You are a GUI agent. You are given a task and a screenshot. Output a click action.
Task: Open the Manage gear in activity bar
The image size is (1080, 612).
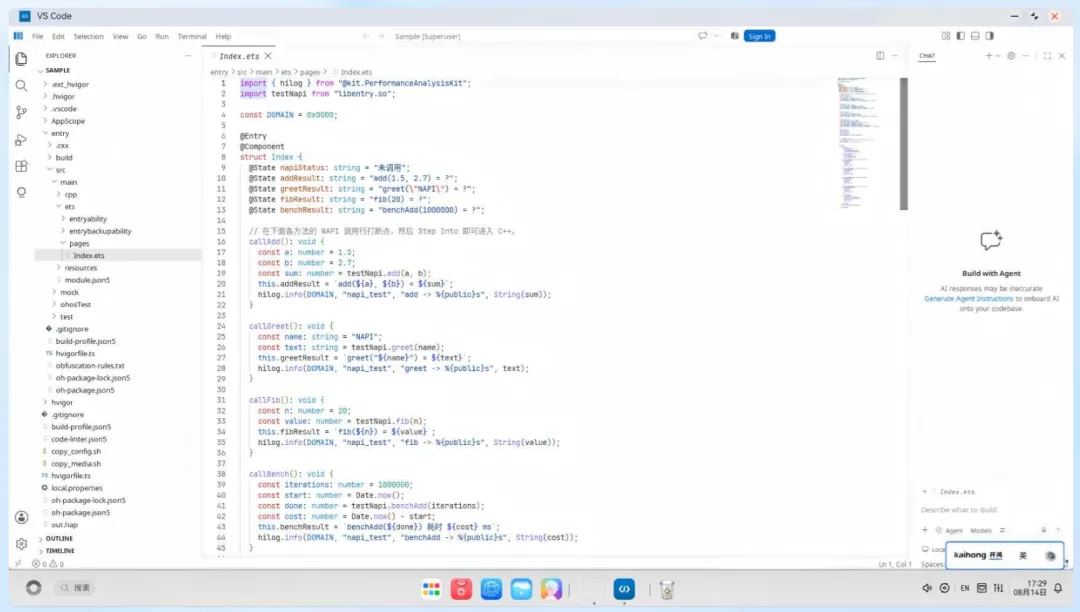pyautogui.click(x=21, y=544)
